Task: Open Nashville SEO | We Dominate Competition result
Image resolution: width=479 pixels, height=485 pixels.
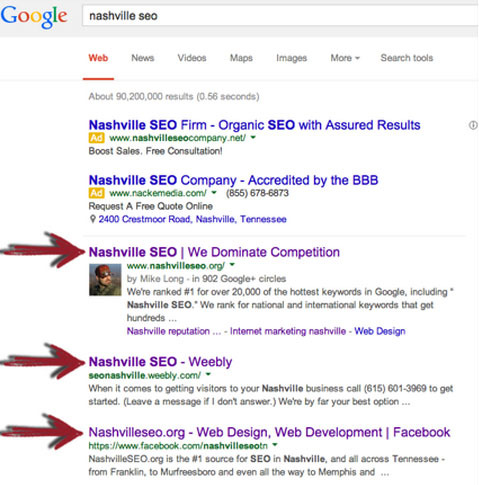Action: click(x=214, y=252)
